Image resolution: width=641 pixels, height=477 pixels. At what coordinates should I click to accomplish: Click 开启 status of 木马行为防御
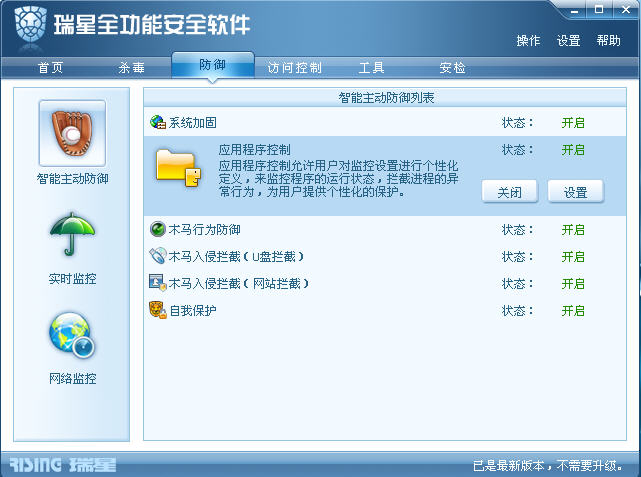573,230
